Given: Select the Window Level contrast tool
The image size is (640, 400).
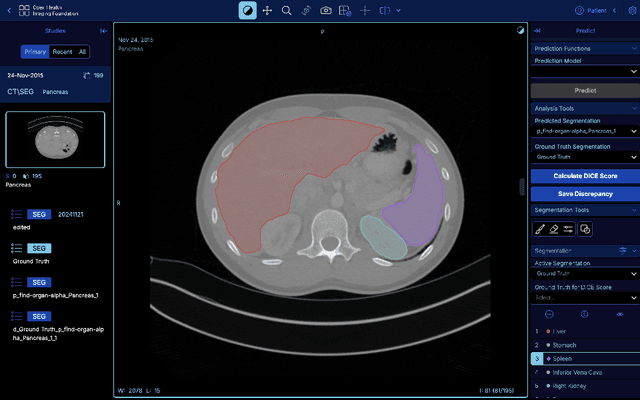Looking at the screenshot, I should [x=247, y=11].
